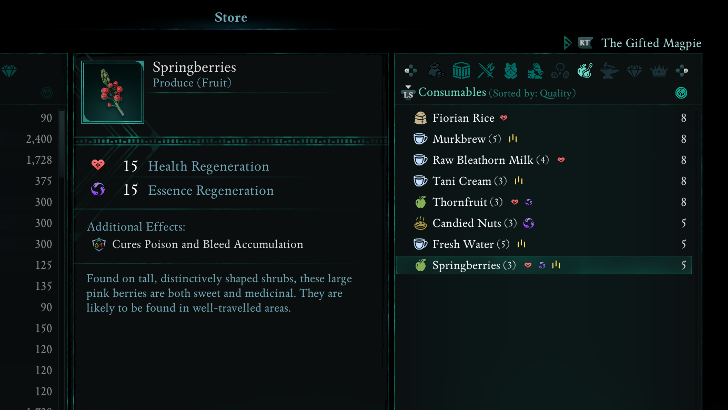Image resolution: width=728 pixels, height=410 pixels.
Task: Select the armor chestplate category icon
Action: (510, 71)
